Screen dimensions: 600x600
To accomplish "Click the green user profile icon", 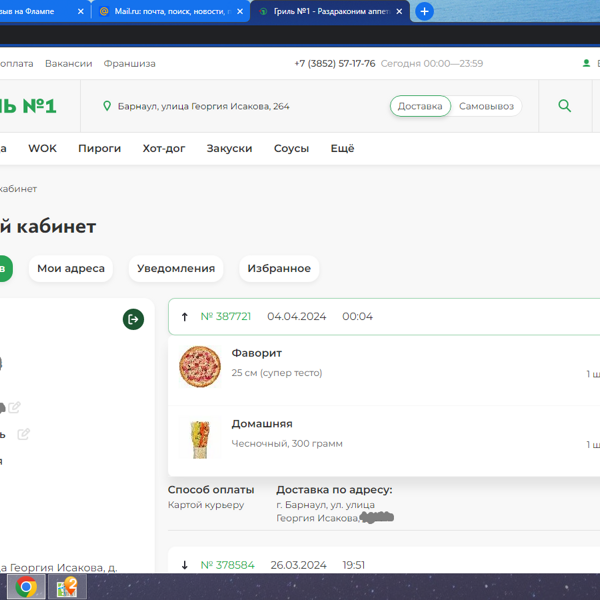I will tap(586, 63).
